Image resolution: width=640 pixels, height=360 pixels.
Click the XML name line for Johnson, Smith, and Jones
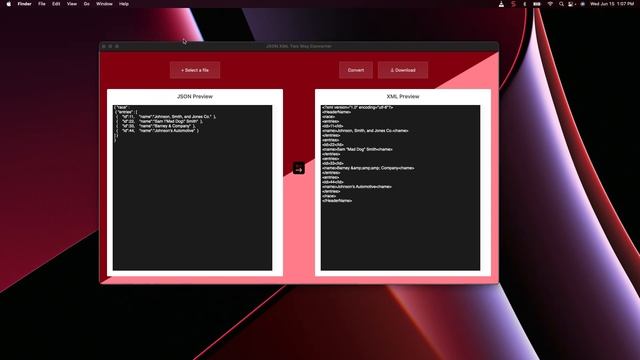[x=365, y=131]
